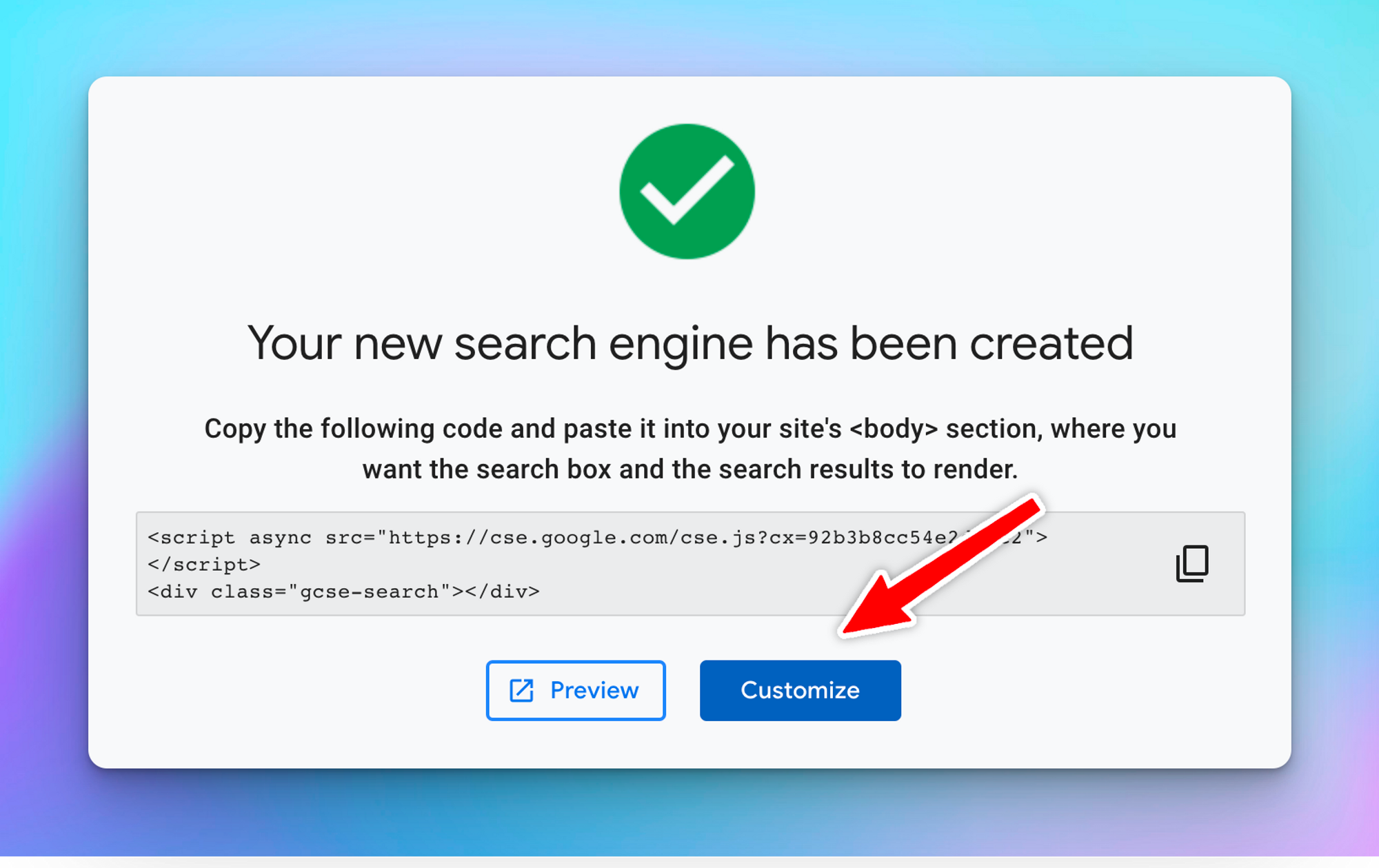This screenshot has height=868, width=1379.
Task: Click the empty gray area of the code box
Action: pyautogui.click(x=758, y=593)
